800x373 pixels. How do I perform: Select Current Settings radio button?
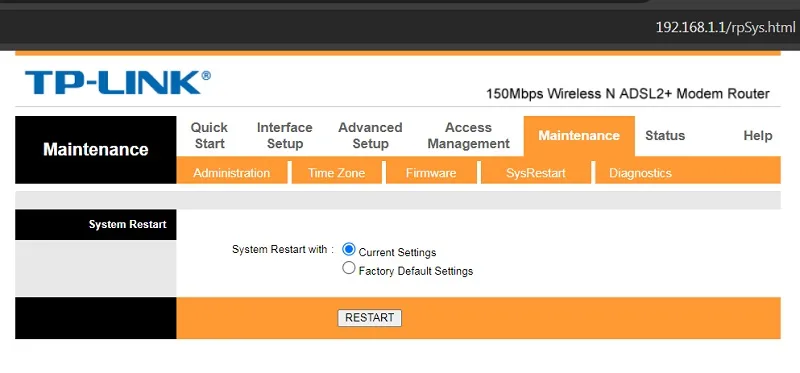(349, 250)
